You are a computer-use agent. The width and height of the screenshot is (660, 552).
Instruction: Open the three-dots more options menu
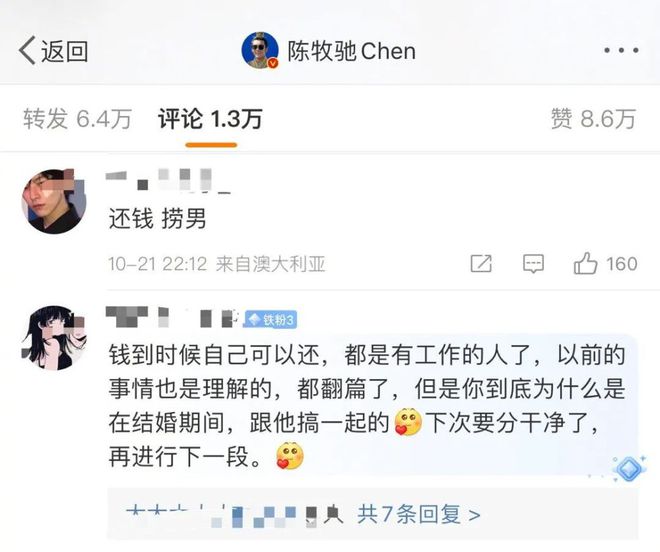(x=621, y=51)
